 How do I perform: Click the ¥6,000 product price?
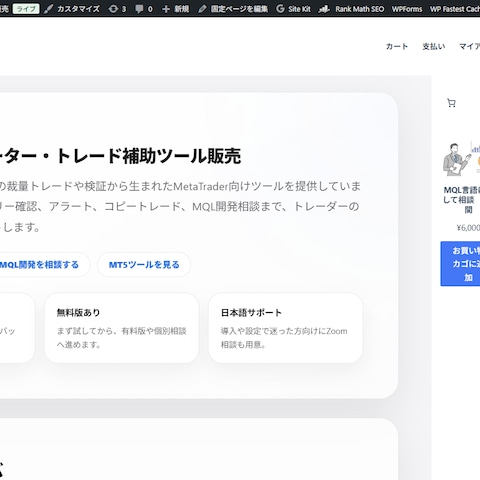[468, 228]
